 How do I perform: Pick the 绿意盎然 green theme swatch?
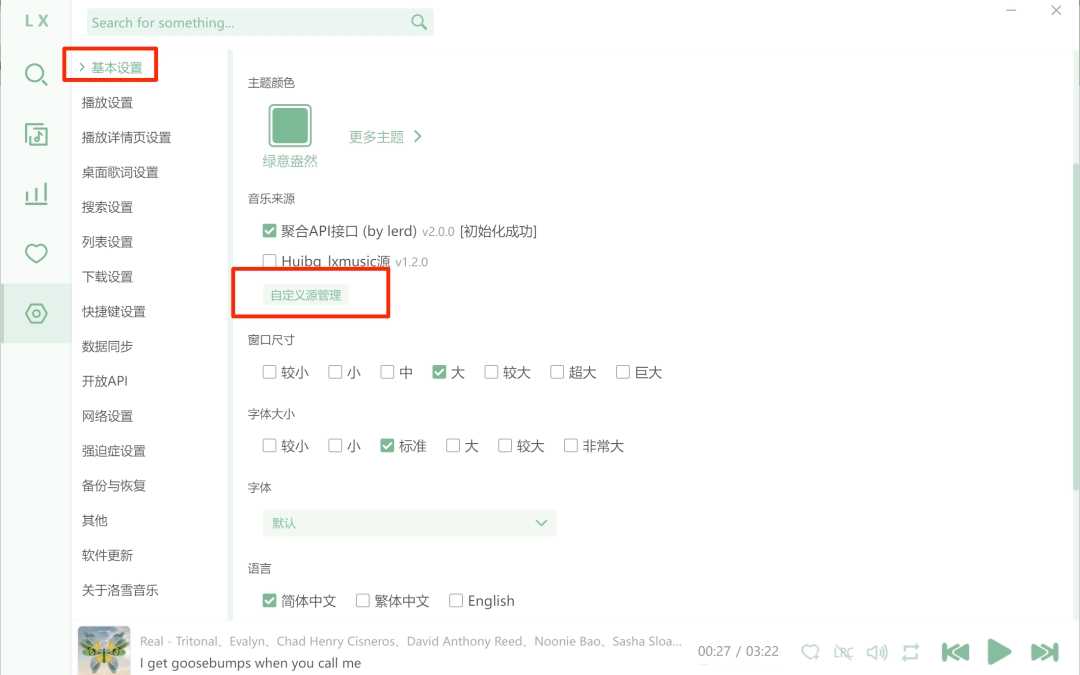pyautogui.click(x=290, y=125)
